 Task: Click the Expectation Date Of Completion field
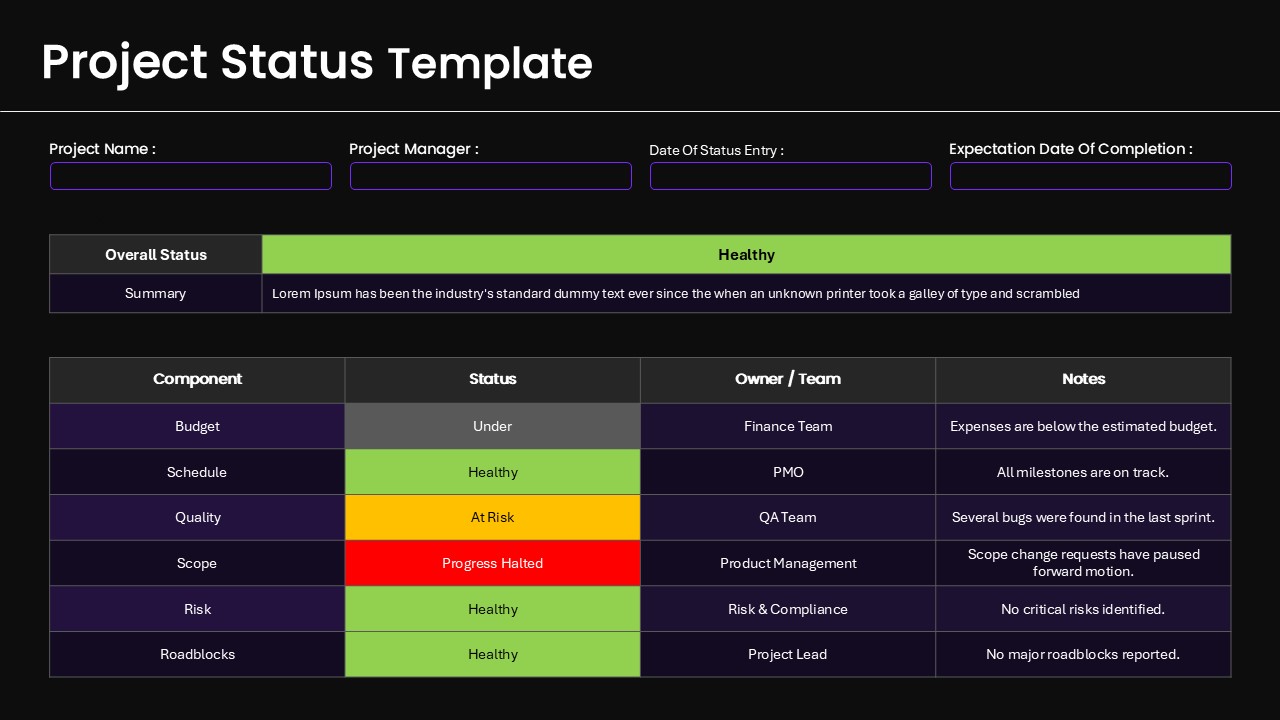1091,176
